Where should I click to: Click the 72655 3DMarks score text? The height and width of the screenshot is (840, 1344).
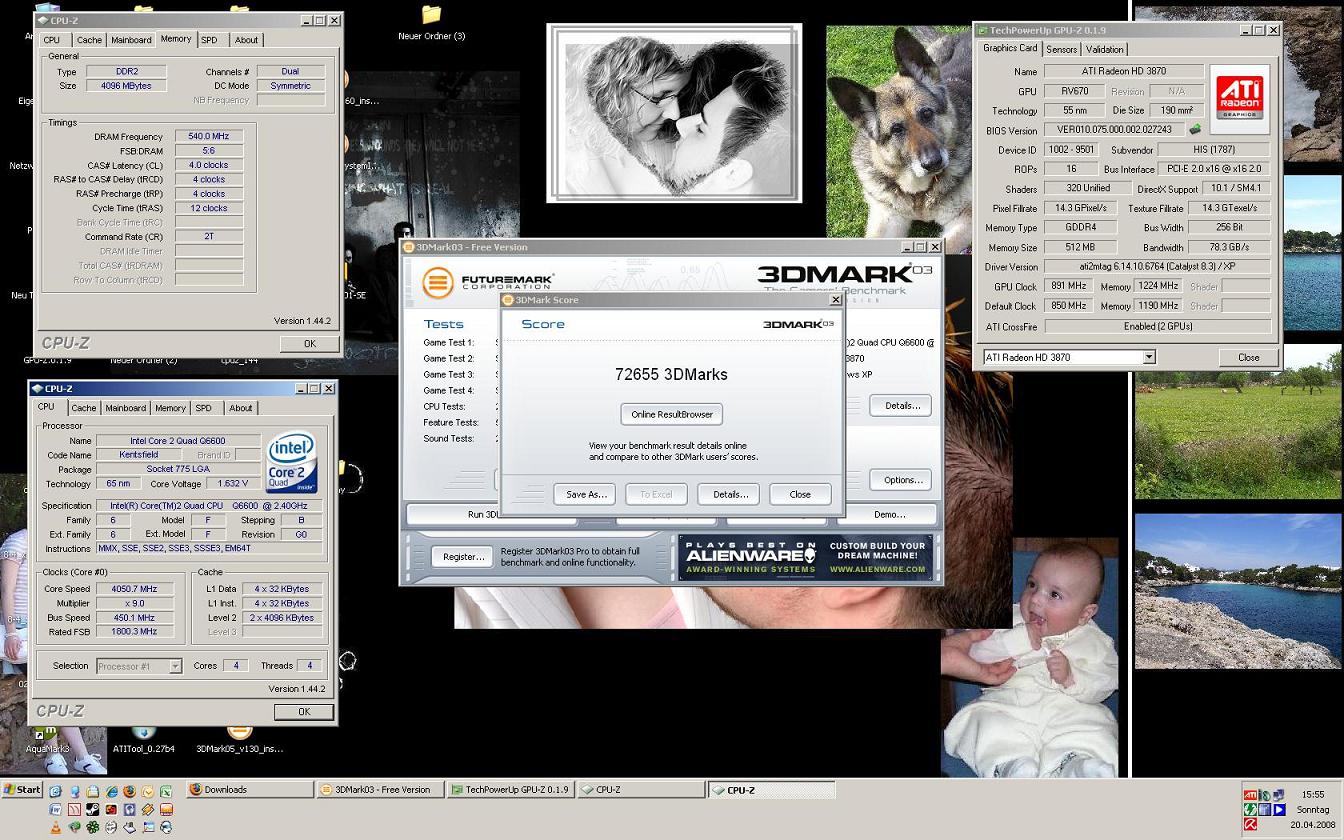tap(671, 374)
